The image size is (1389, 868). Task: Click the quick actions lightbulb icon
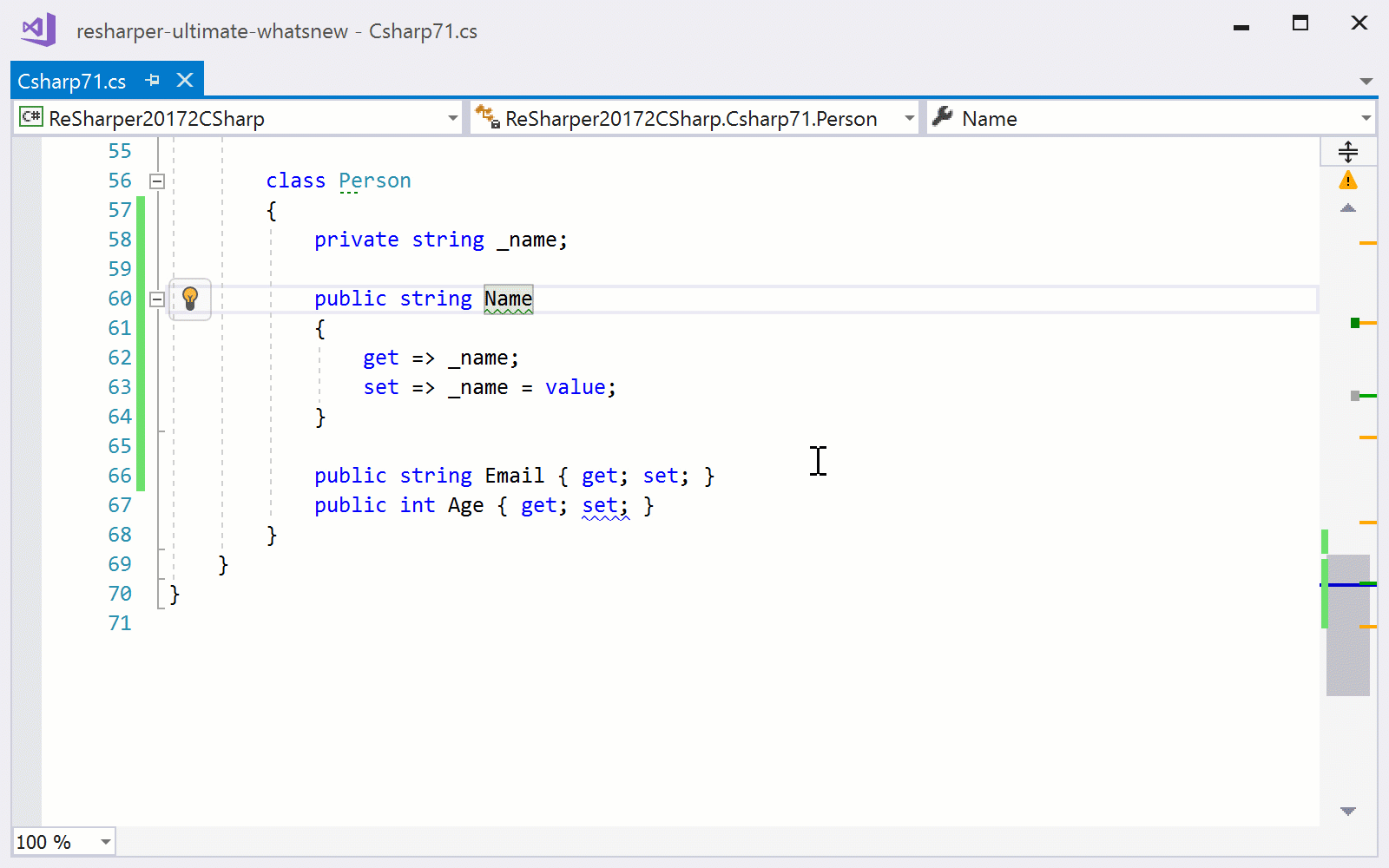[190, 299]
